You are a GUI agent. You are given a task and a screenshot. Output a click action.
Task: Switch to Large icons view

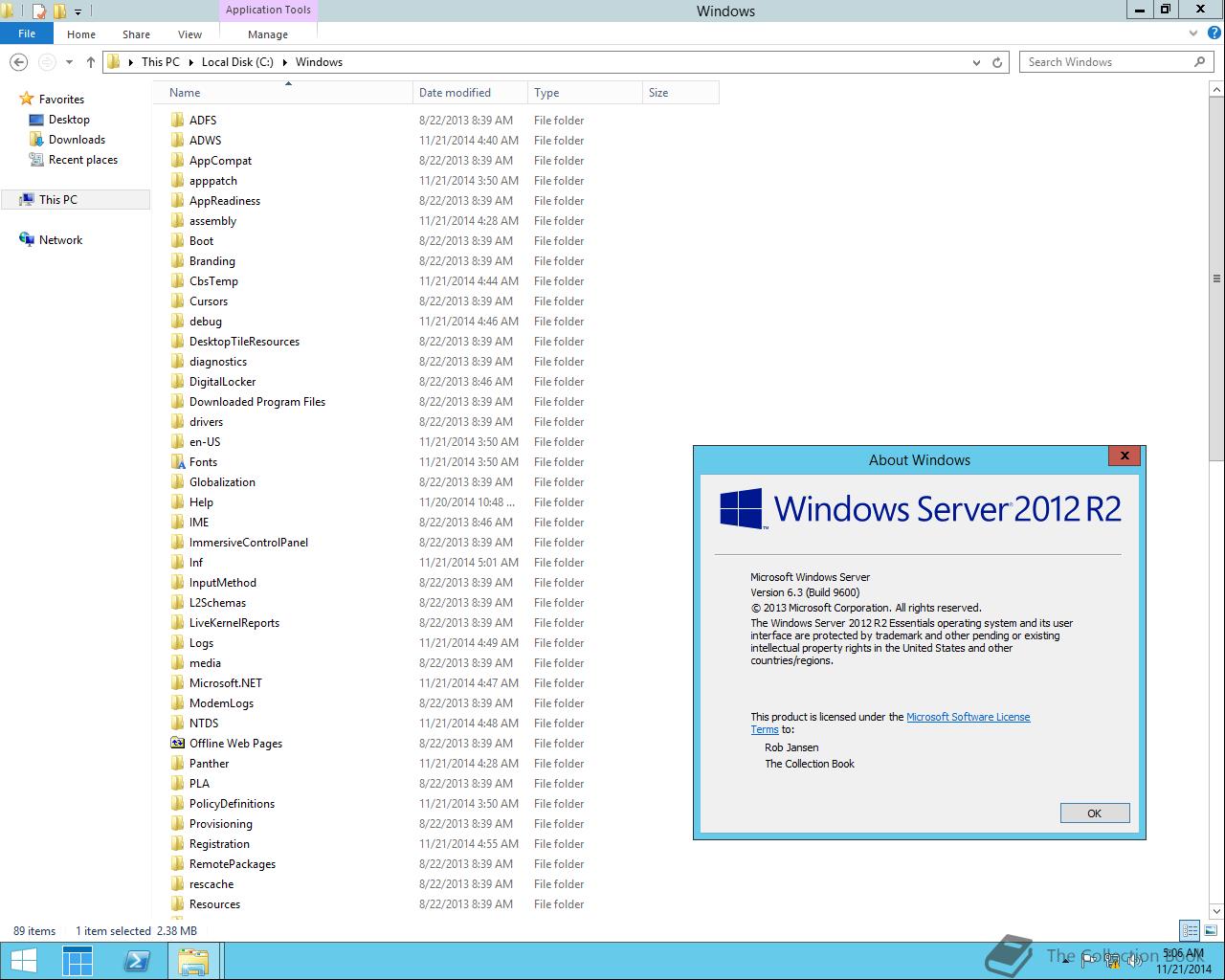[1210, 930]
